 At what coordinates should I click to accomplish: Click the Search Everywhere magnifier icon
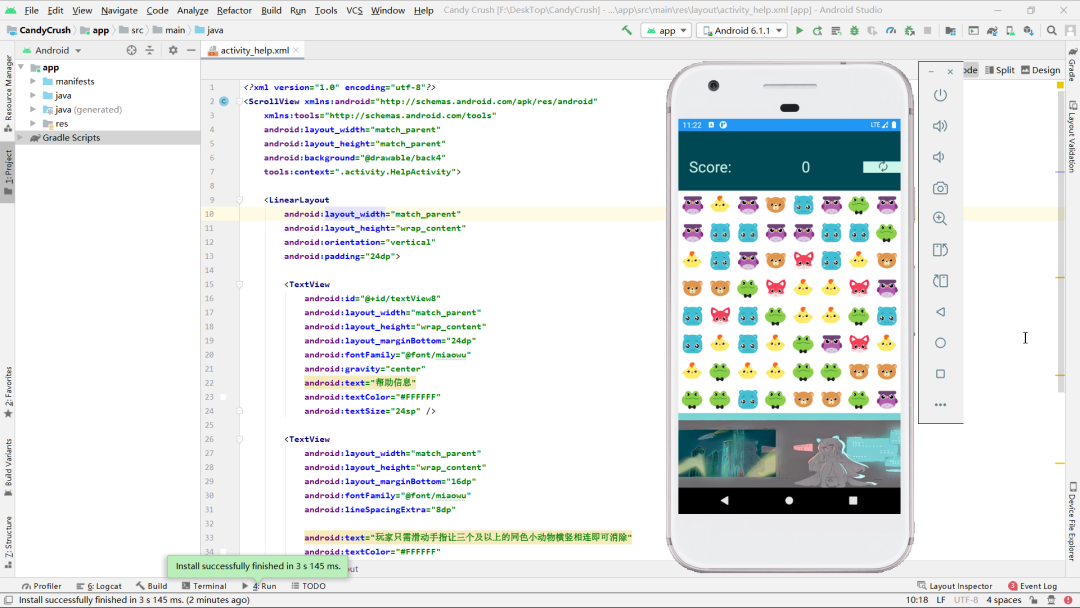click(1052, 30)
